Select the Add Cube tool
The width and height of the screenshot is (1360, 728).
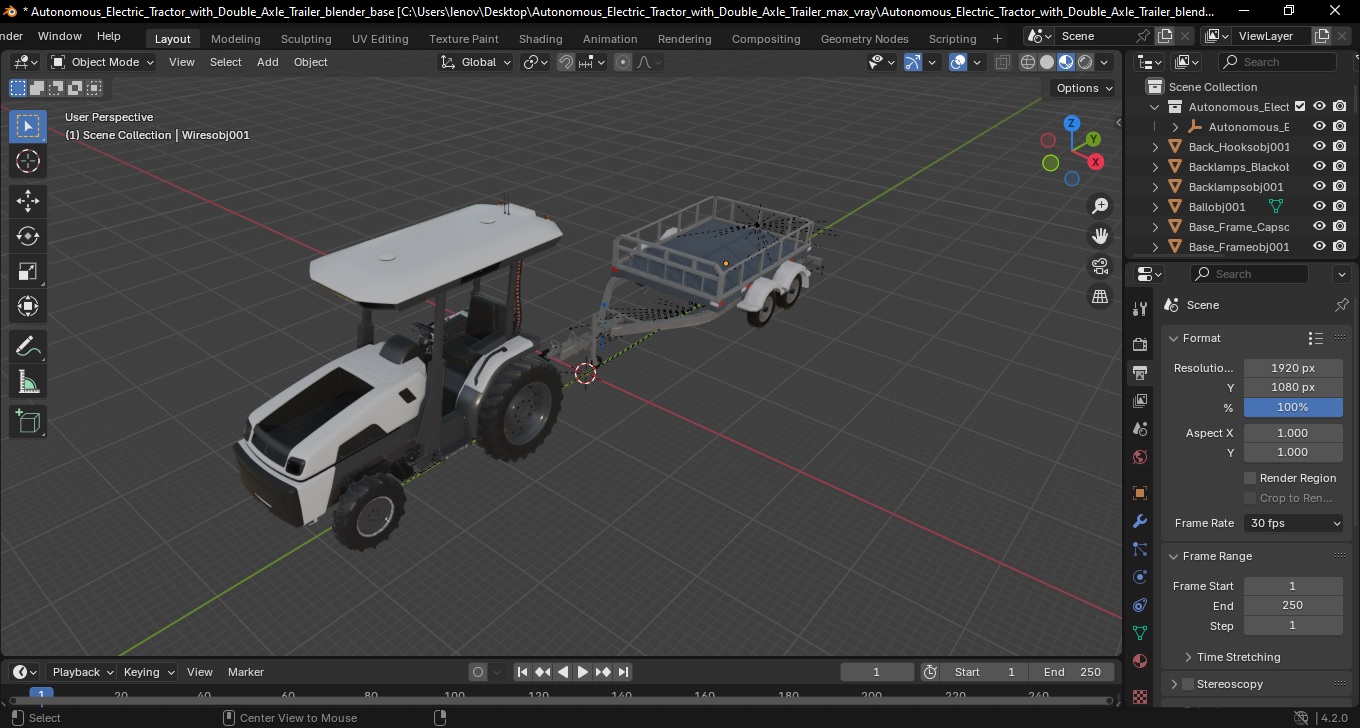tap(28, 422)
